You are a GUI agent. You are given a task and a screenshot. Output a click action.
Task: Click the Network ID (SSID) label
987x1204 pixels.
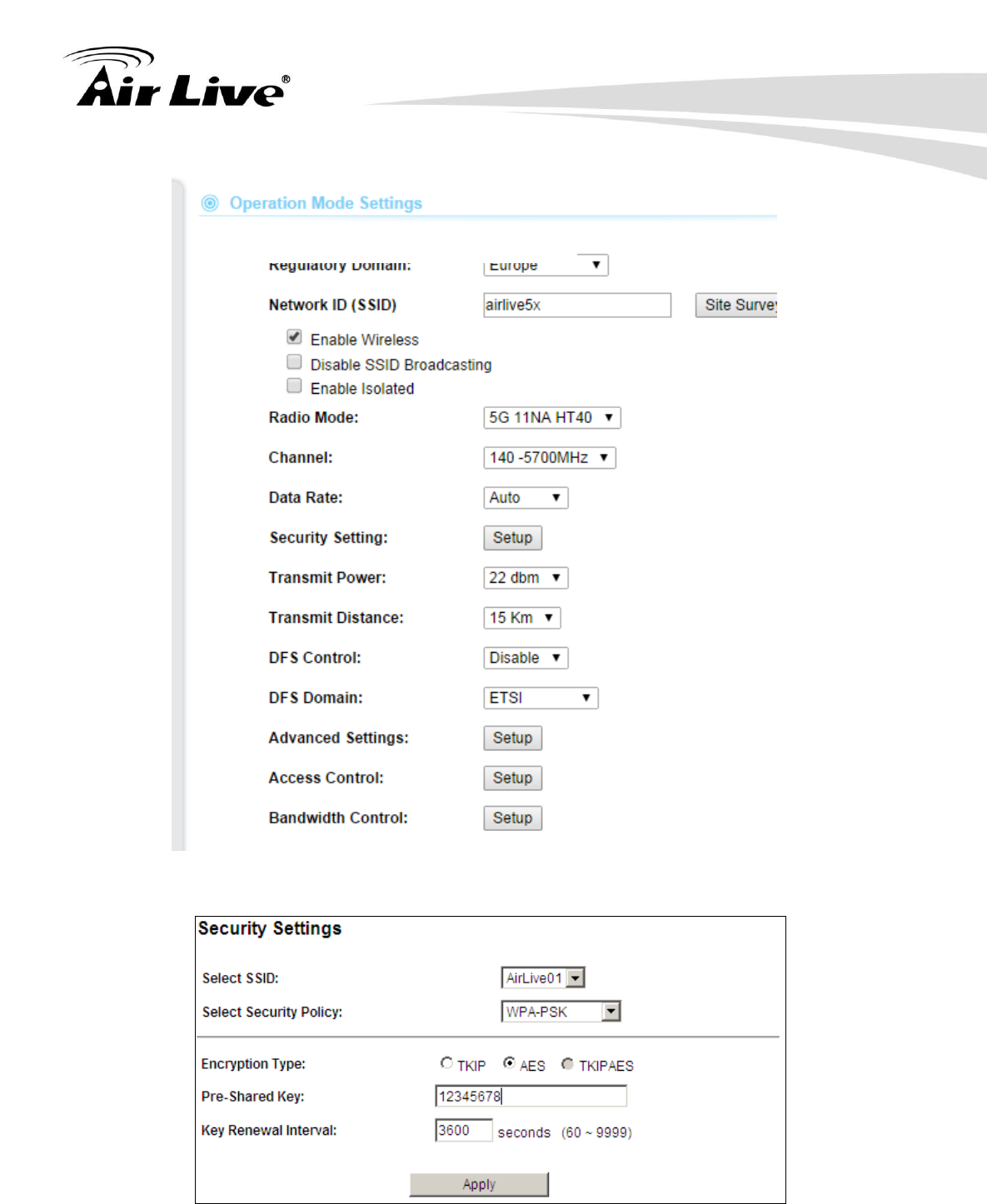(x=332, y=305)
